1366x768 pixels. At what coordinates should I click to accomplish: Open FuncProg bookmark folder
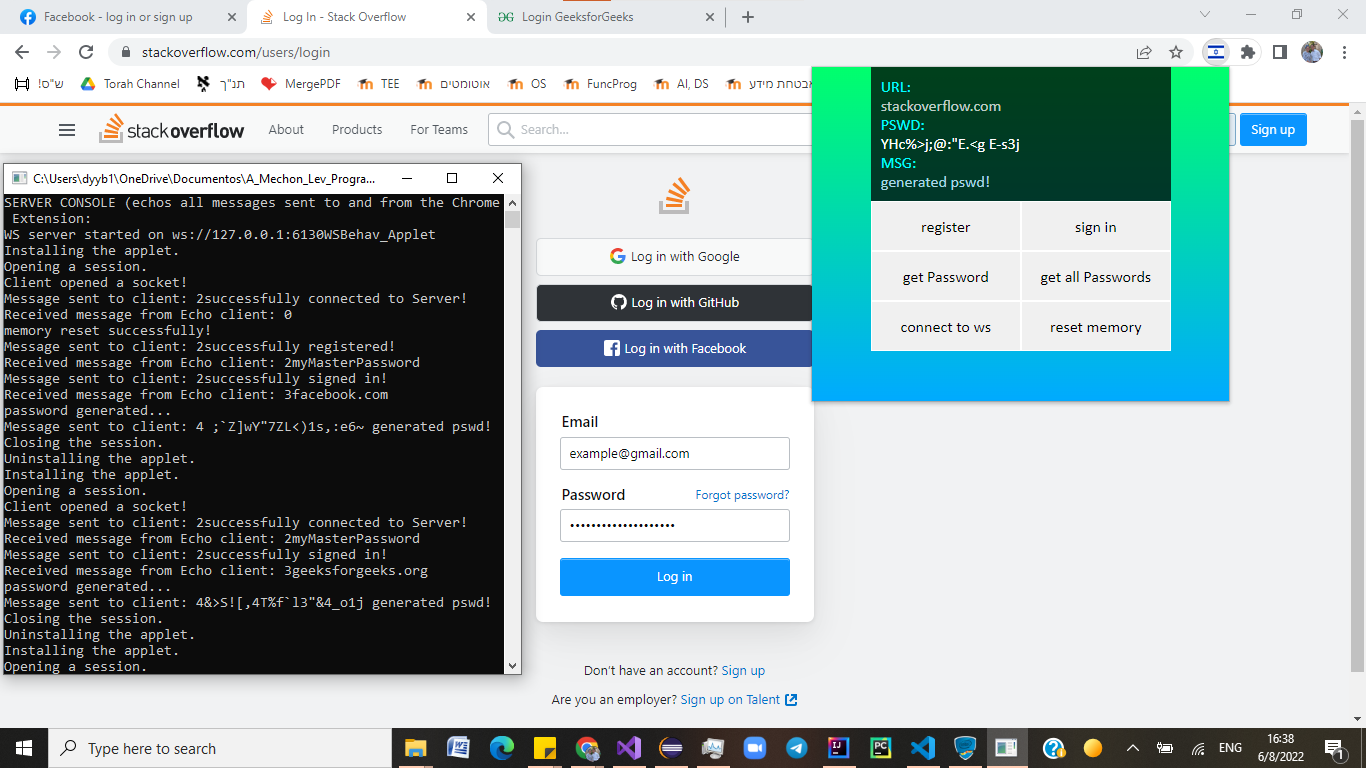601,84
